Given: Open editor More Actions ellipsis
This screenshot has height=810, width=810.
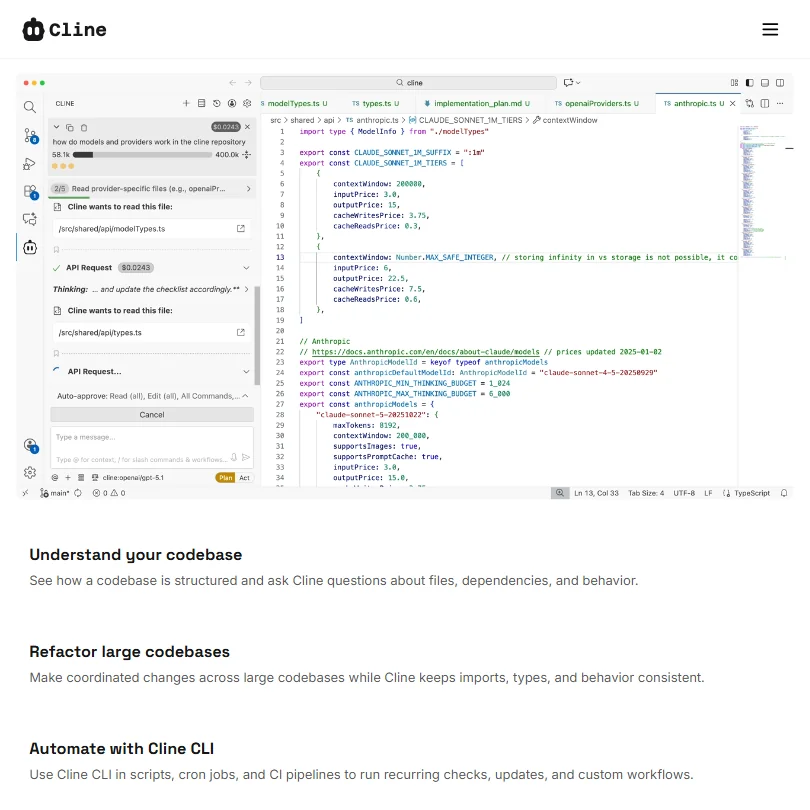Looking at the screenshot, I should pos(780,103).
